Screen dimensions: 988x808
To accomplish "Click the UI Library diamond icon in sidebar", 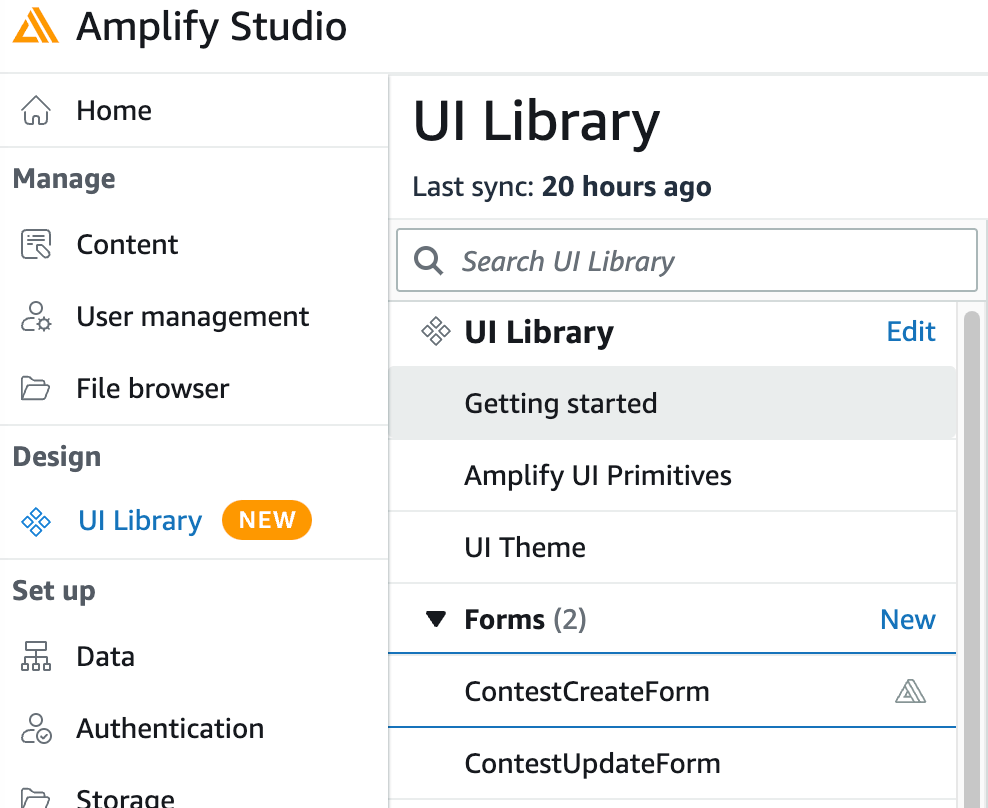I will (x=36, y=520).
